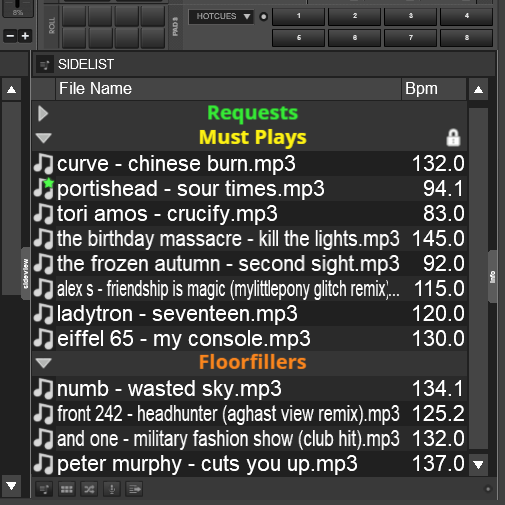Click the Requests group label
The height and width of the screenshot is (505, 505).
tap(252, 113)
